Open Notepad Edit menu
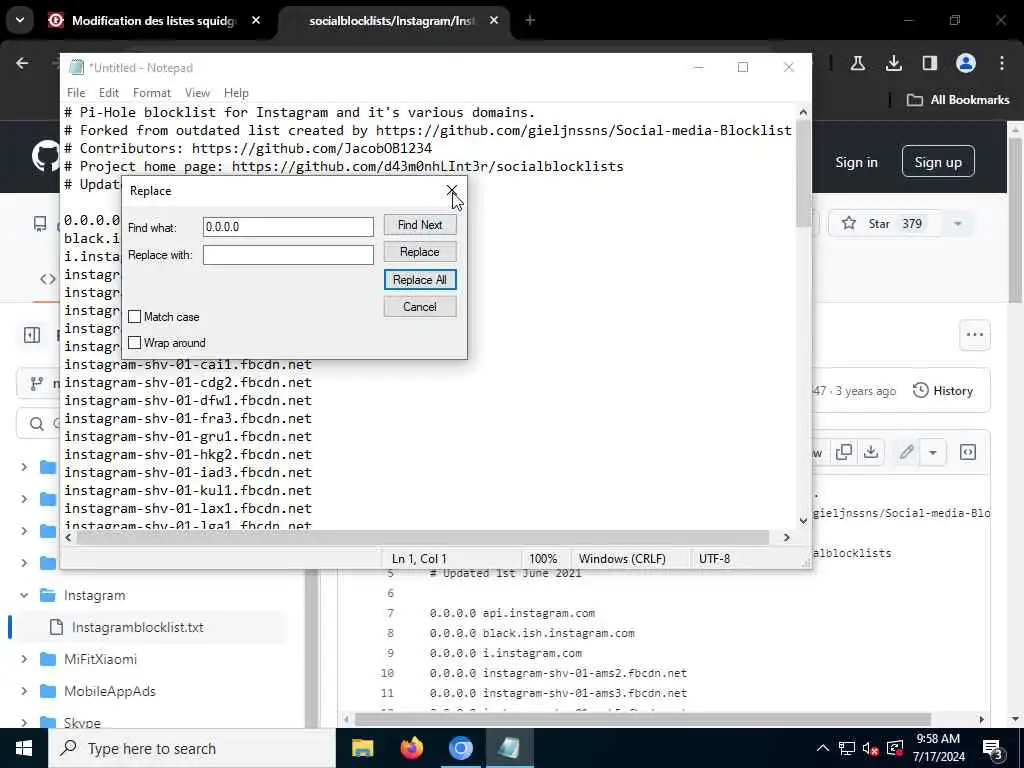 108,93
